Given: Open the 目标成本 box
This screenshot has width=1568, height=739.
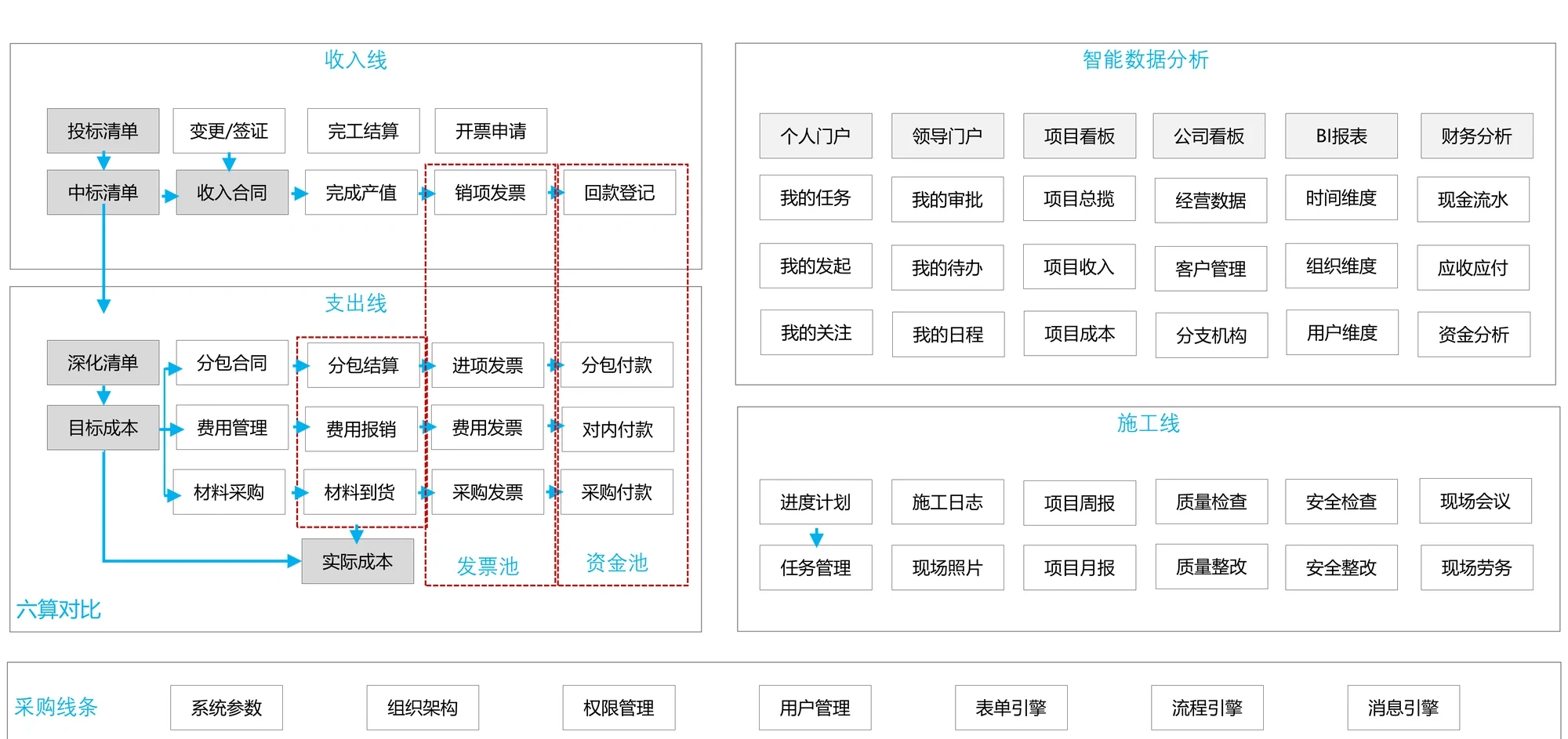Looking at the screenshot, I should [103, 427].
